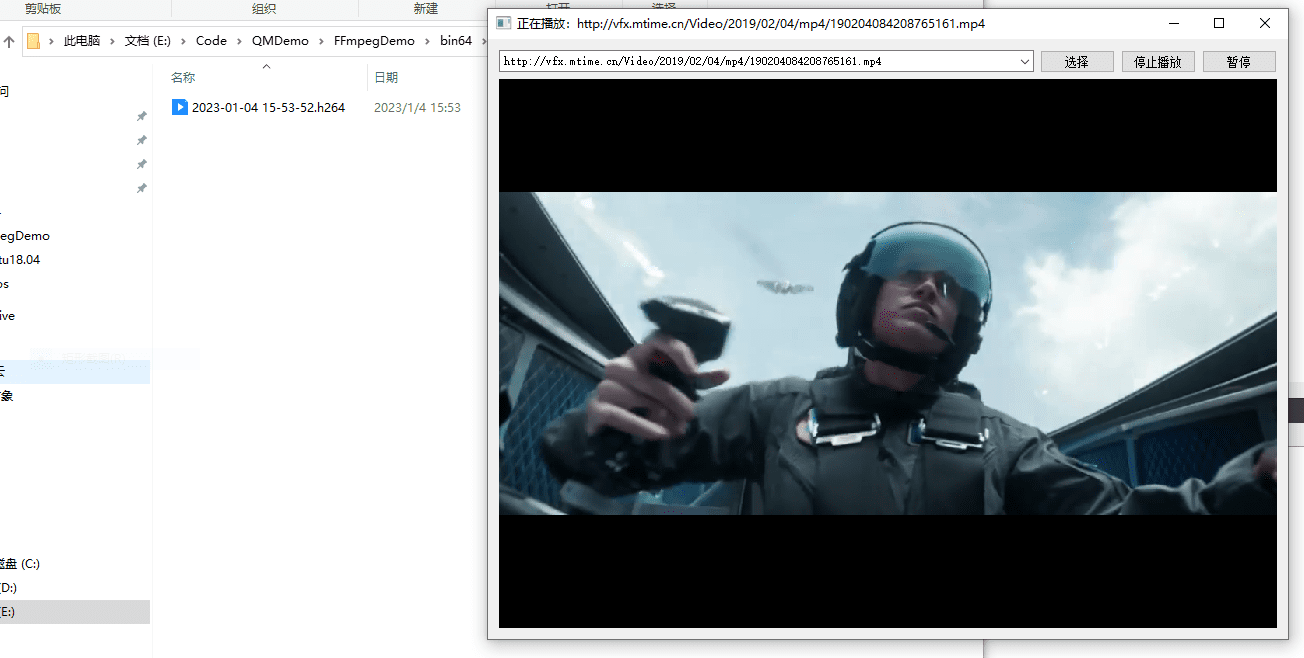Click the 选择 button in player window
This screenshot has width=1304, height=658.
[x=1077, y=62]
